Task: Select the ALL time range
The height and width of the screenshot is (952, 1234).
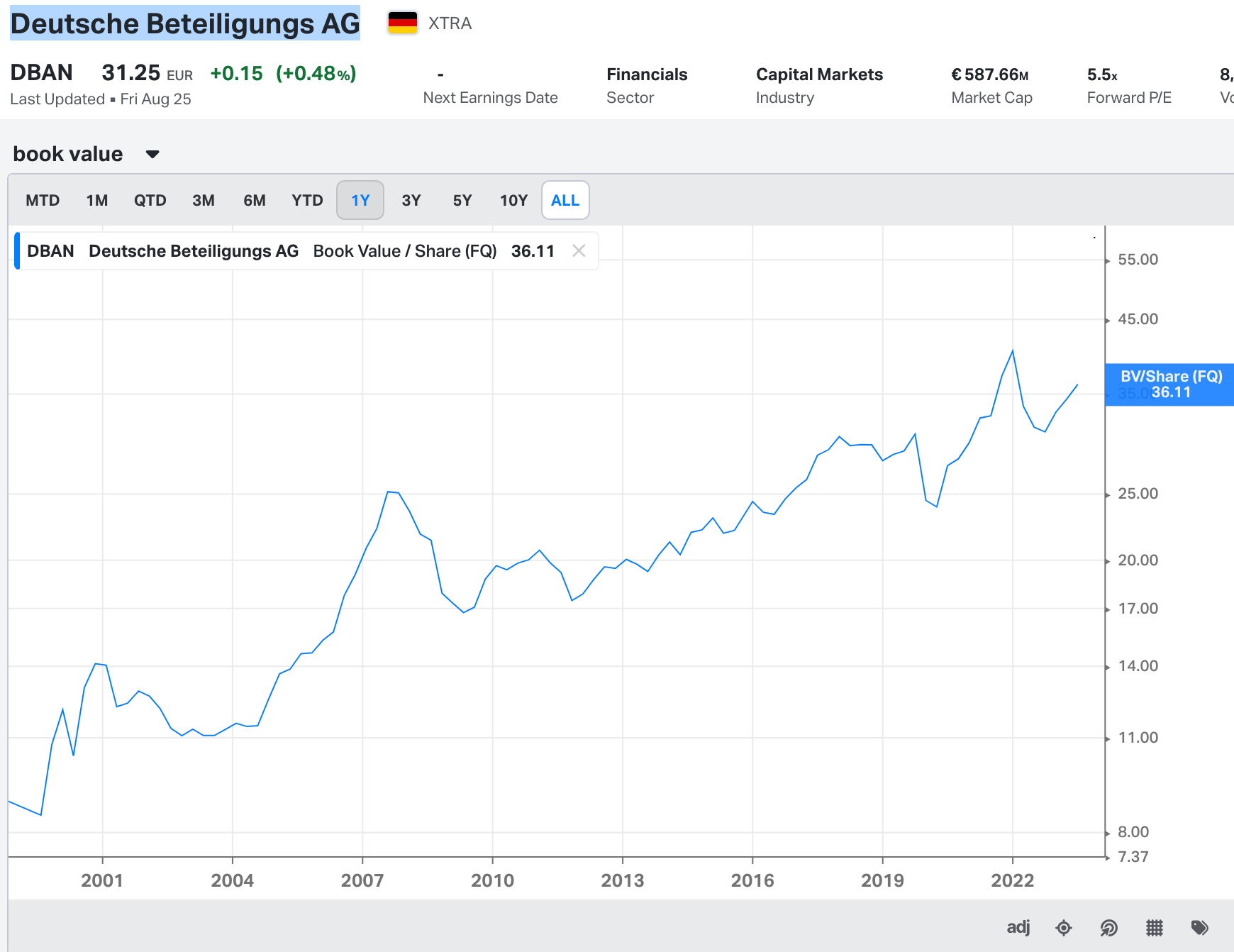Action: point(565,200)
